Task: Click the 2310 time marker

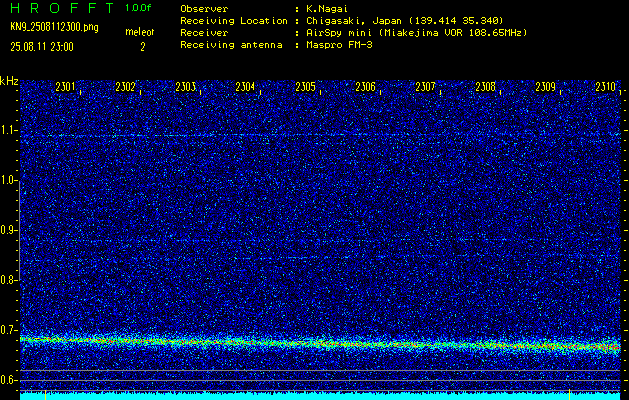Action: 605,87
